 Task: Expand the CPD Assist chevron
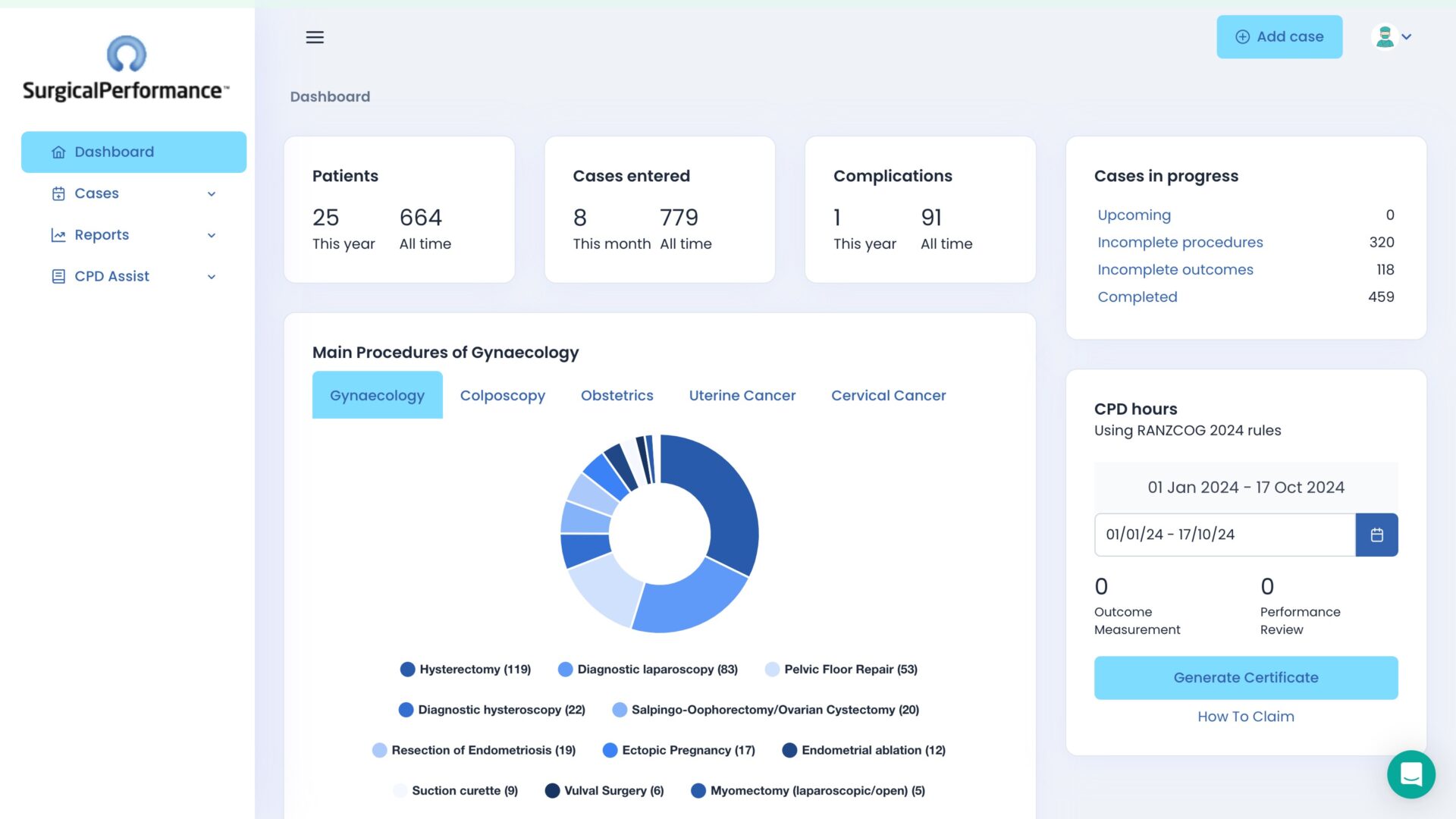point(212,277)
